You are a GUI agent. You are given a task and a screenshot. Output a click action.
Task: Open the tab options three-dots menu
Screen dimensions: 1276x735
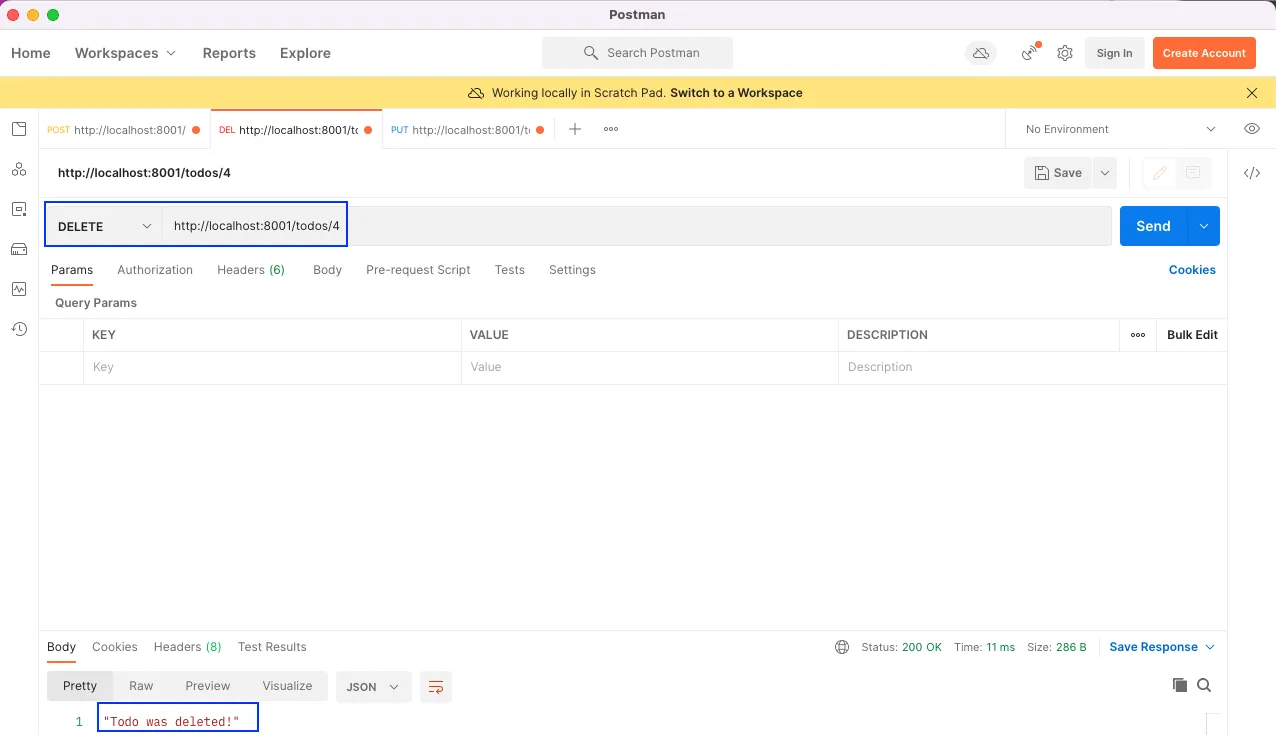611,129
